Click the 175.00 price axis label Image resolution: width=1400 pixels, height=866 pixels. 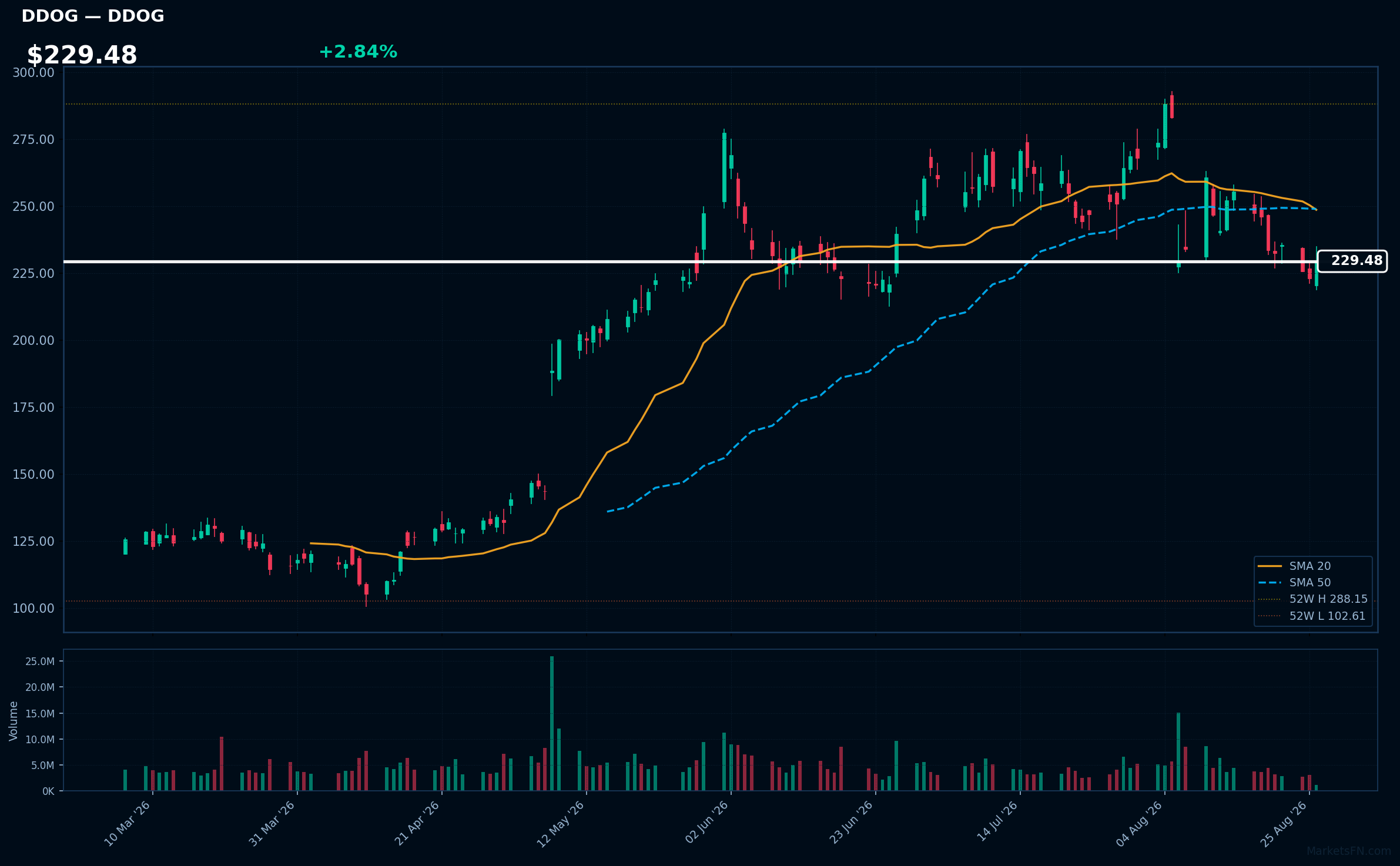coord(34,407)
